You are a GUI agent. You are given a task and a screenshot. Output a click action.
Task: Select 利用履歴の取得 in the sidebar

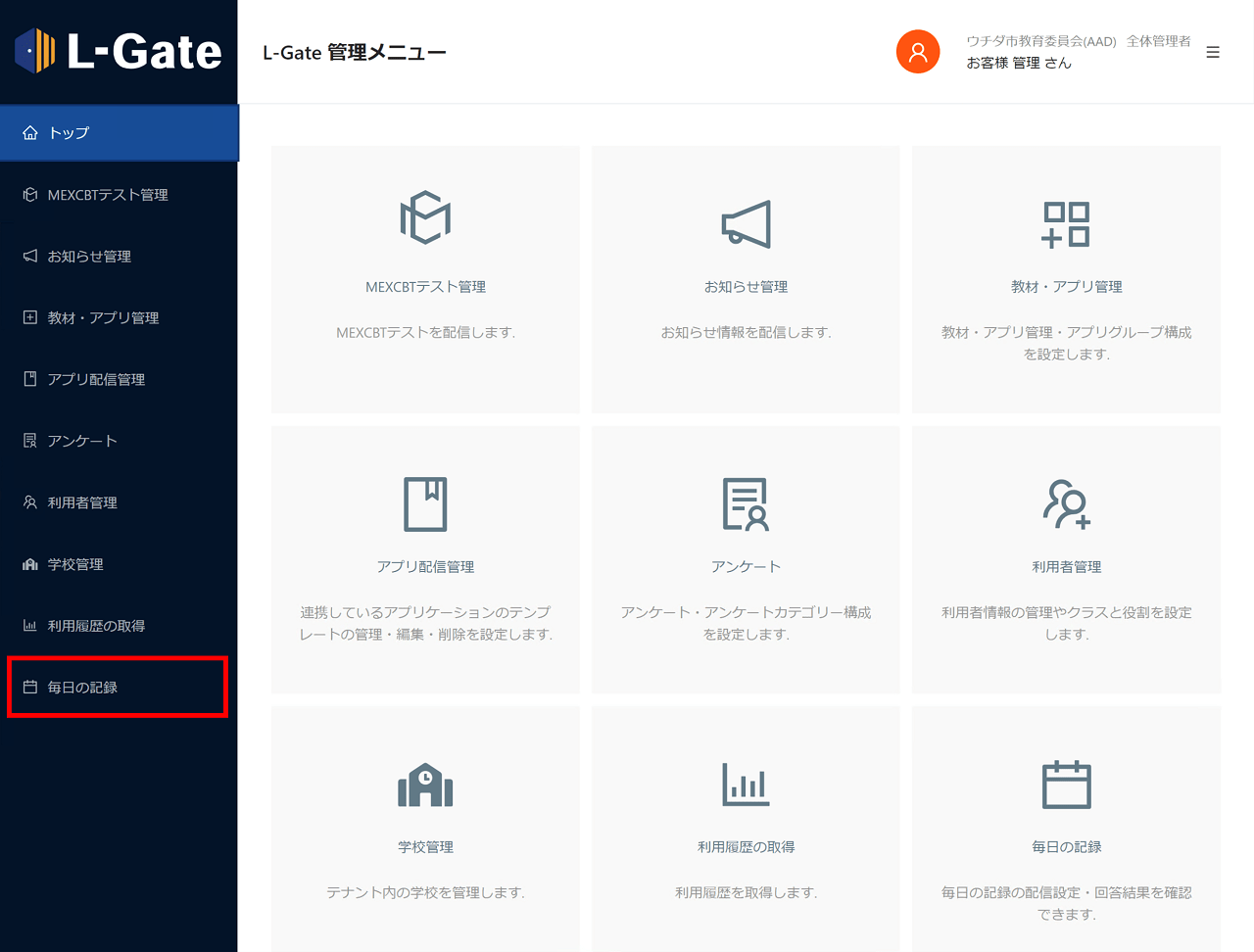(x=119, y=625)
